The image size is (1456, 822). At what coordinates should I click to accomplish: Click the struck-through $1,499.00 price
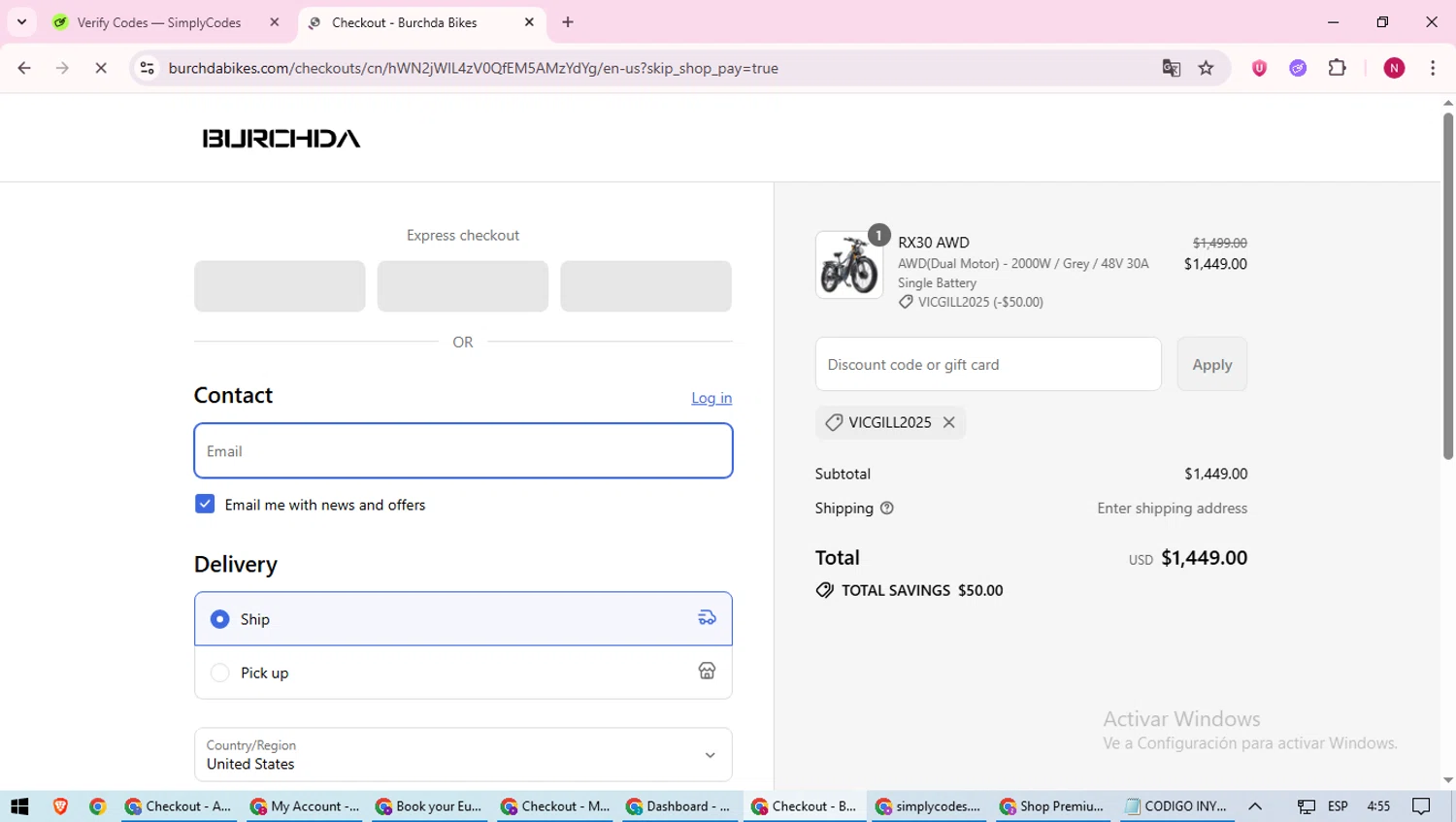click(1220, 243)
